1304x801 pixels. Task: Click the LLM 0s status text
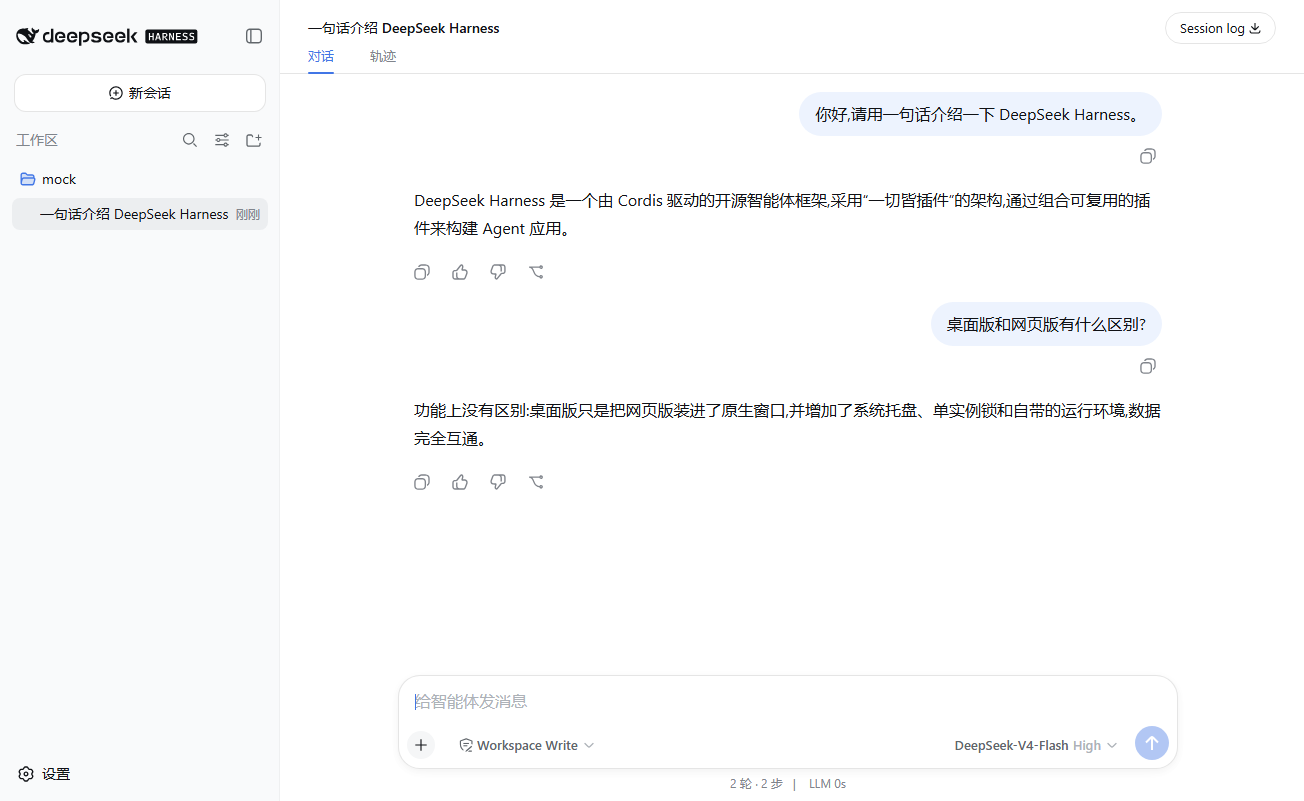coord(827,784)
